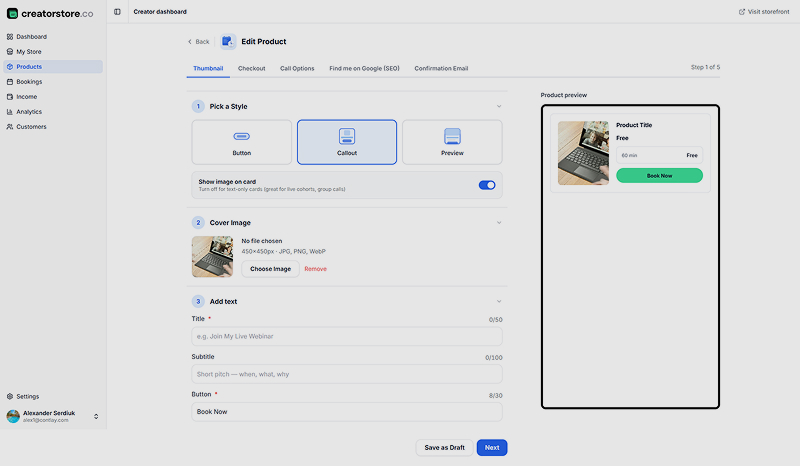Screen dimensions: 800x466
Task: Click into the Title input field
Action: (x=347, y=336)
